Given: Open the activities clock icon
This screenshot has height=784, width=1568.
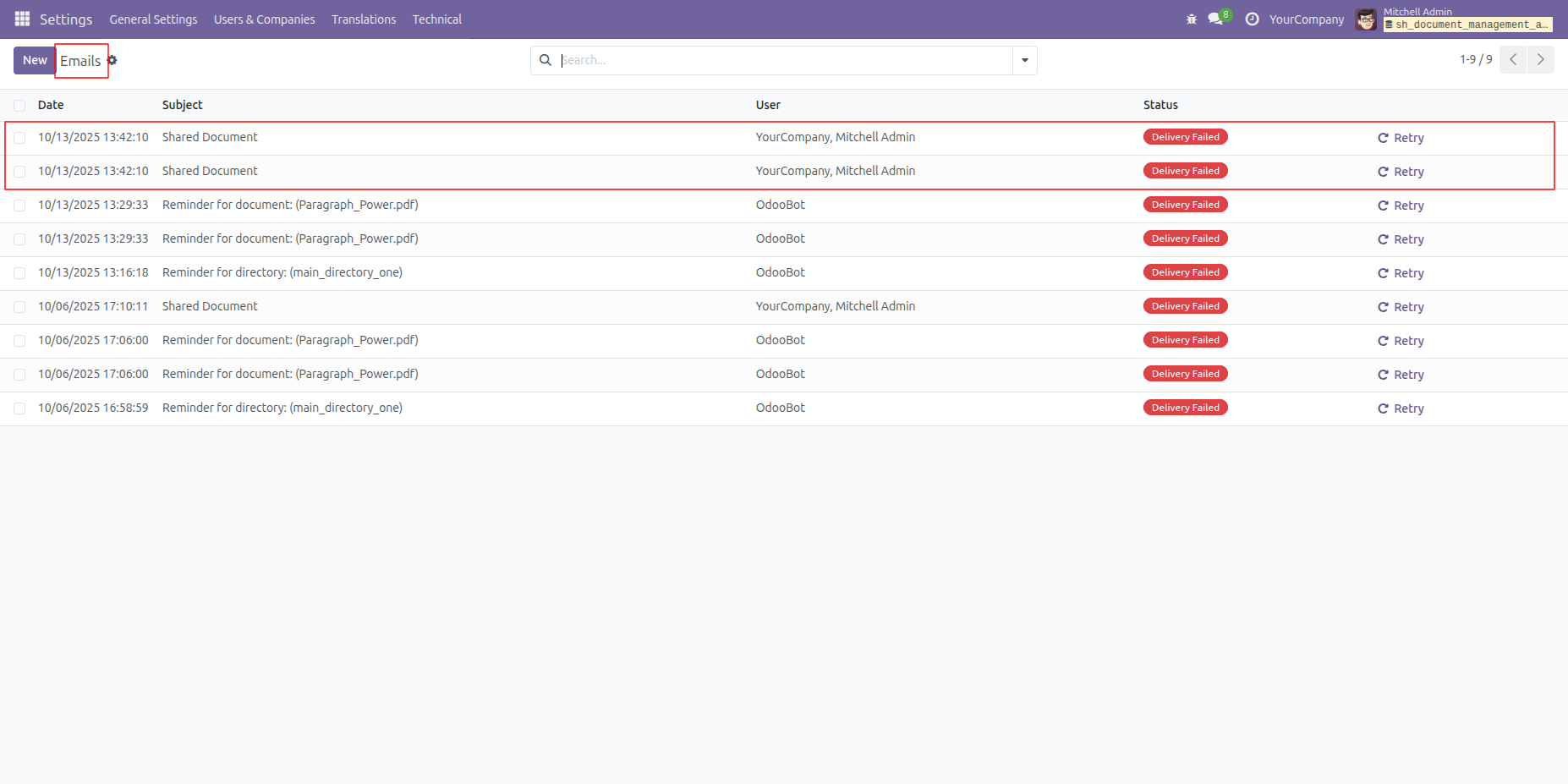Looking at the screenshot, I should 1252,19.
